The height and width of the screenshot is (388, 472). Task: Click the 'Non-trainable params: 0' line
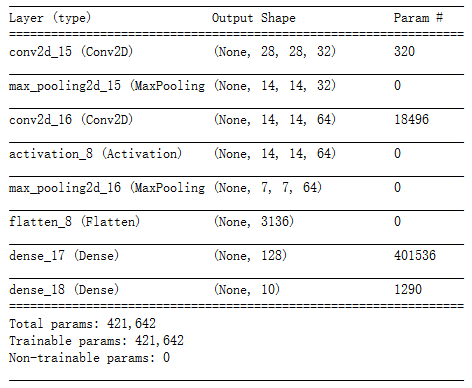pos(89,358)
